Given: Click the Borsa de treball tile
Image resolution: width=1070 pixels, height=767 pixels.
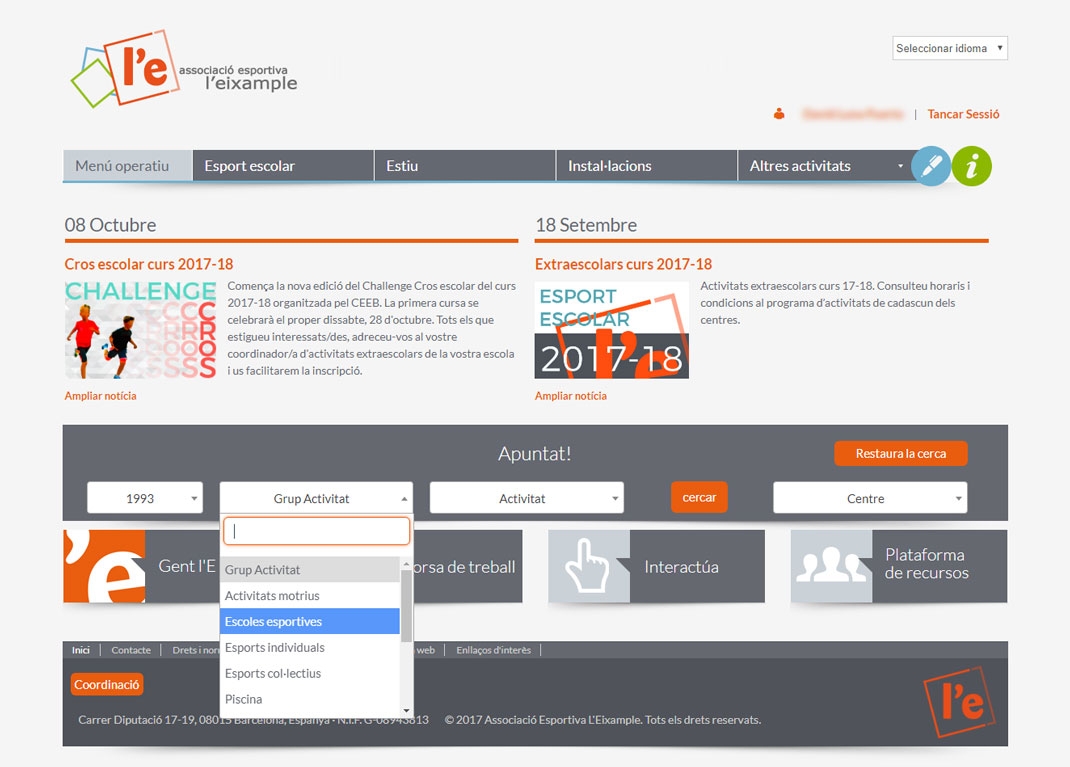Looking at the screenshot, I should click(468, 566).
